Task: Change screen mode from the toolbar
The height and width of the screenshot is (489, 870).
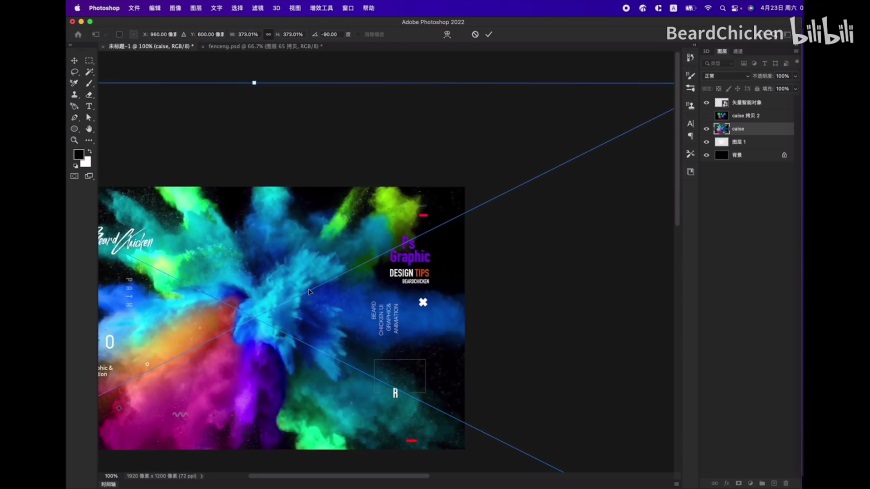Action: pos(89,176)
